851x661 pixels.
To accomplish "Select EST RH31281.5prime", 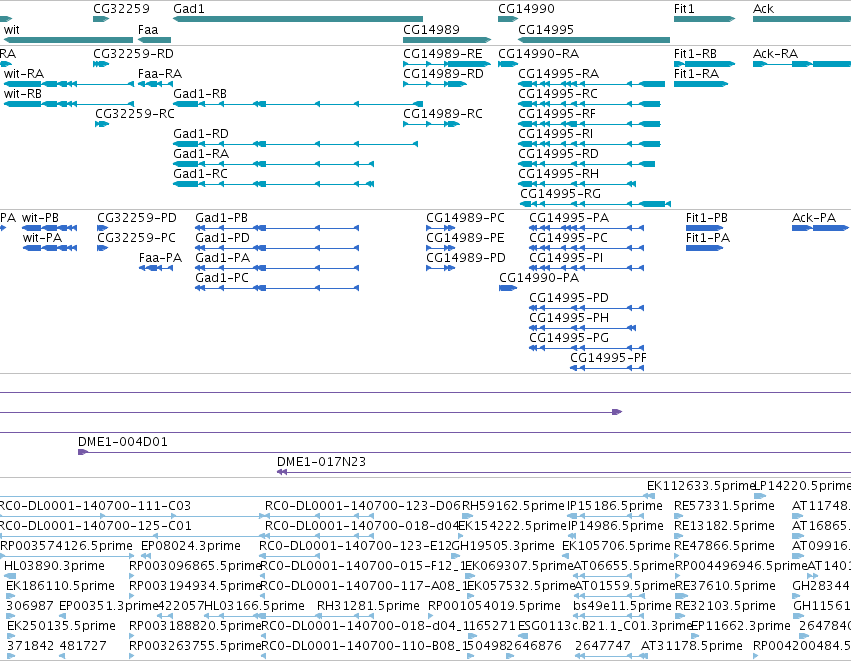I will click(x=368, y=606).
